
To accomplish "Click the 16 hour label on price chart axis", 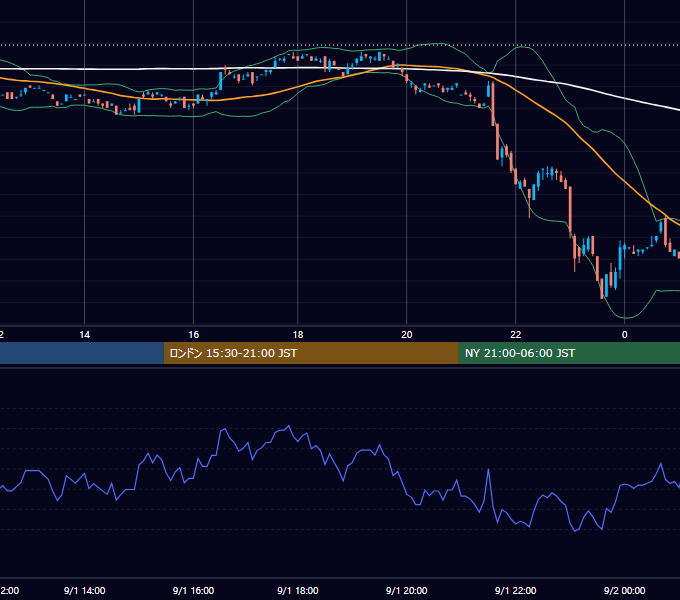I will coord(193,335).
